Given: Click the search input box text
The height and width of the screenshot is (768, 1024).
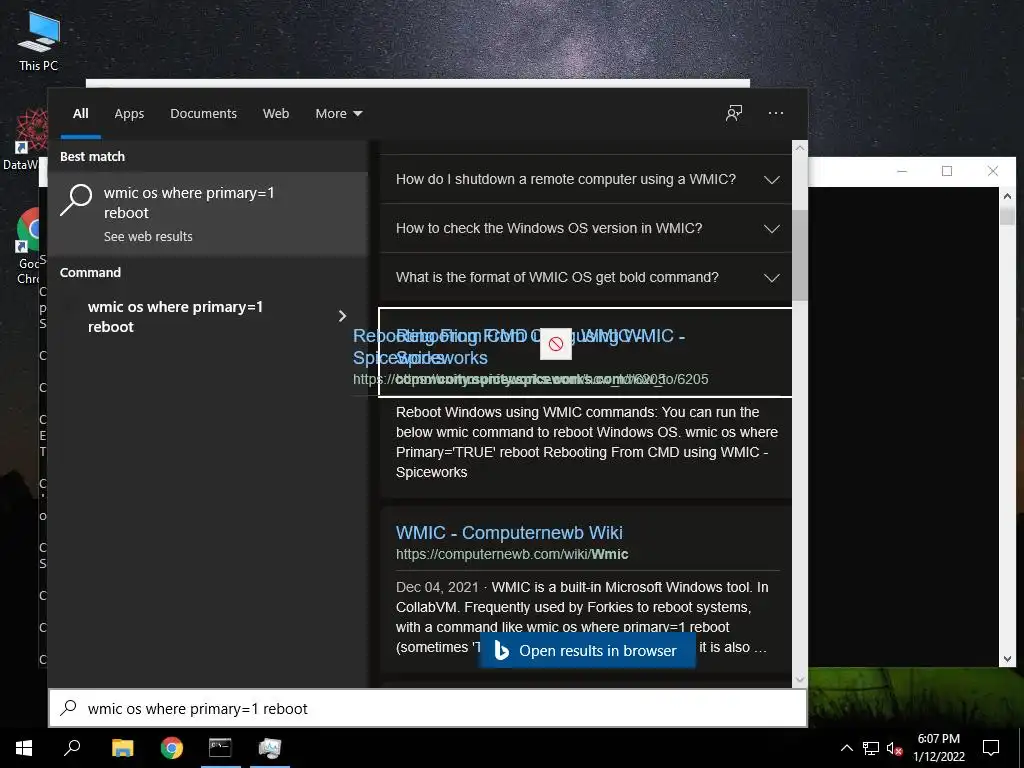Looking at the screenshot, I should (197, 709).
